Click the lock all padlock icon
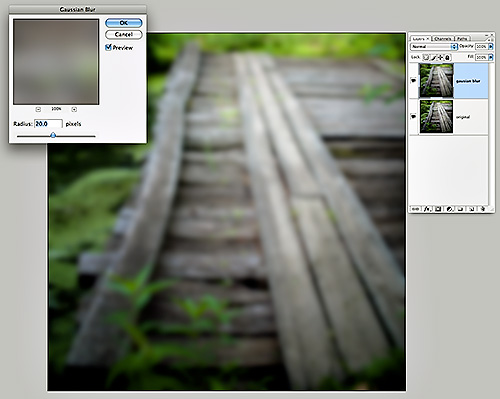The height and width of the screenshot is (399, 500). tap(448, 57)
